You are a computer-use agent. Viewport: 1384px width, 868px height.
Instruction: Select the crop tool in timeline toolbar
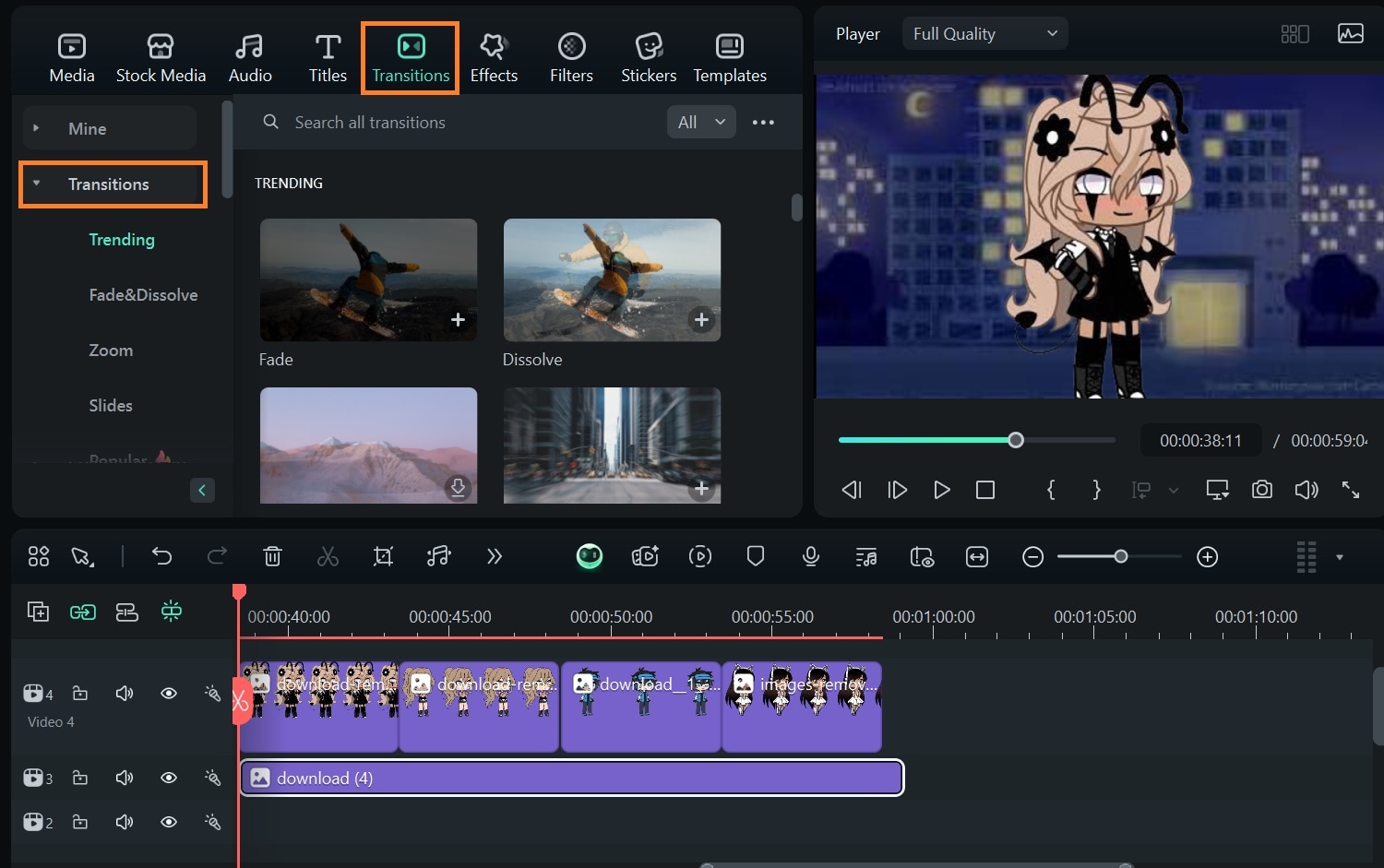coord(383,556)
